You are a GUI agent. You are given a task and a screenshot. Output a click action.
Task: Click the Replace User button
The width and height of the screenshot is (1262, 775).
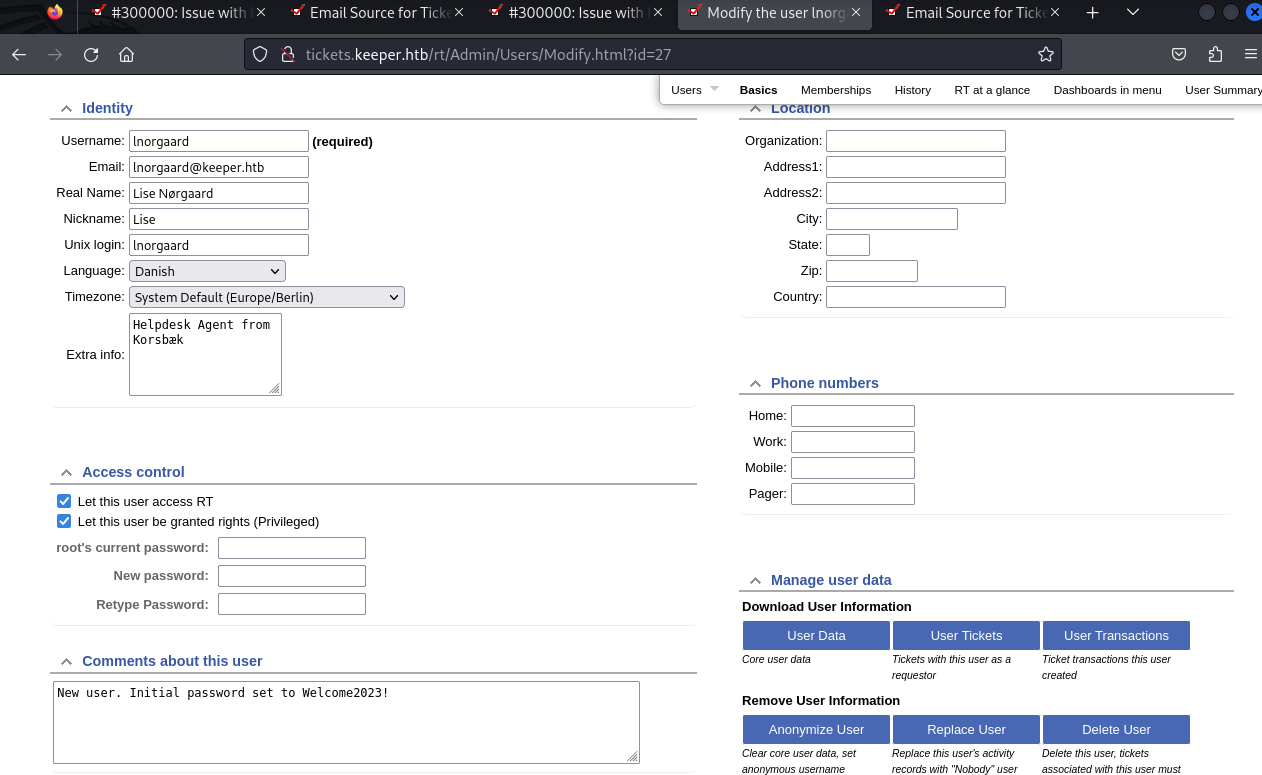966,729
